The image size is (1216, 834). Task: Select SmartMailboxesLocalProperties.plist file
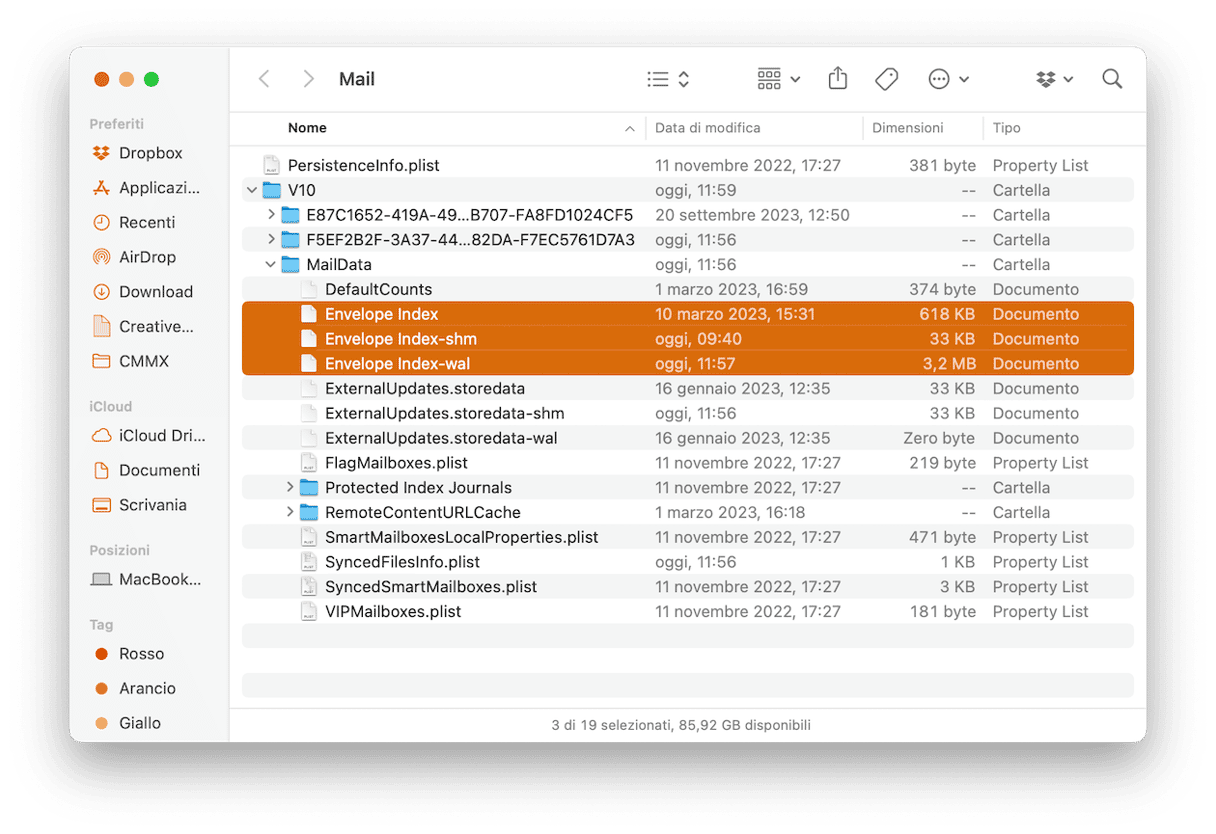point(688,537)
